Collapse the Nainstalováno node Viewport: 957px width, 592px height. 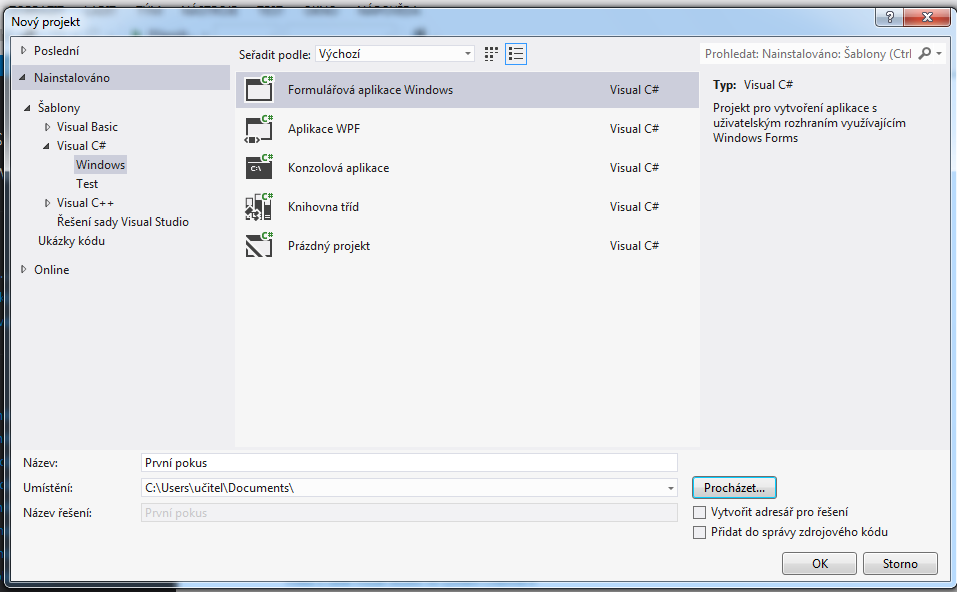point(23,78)
